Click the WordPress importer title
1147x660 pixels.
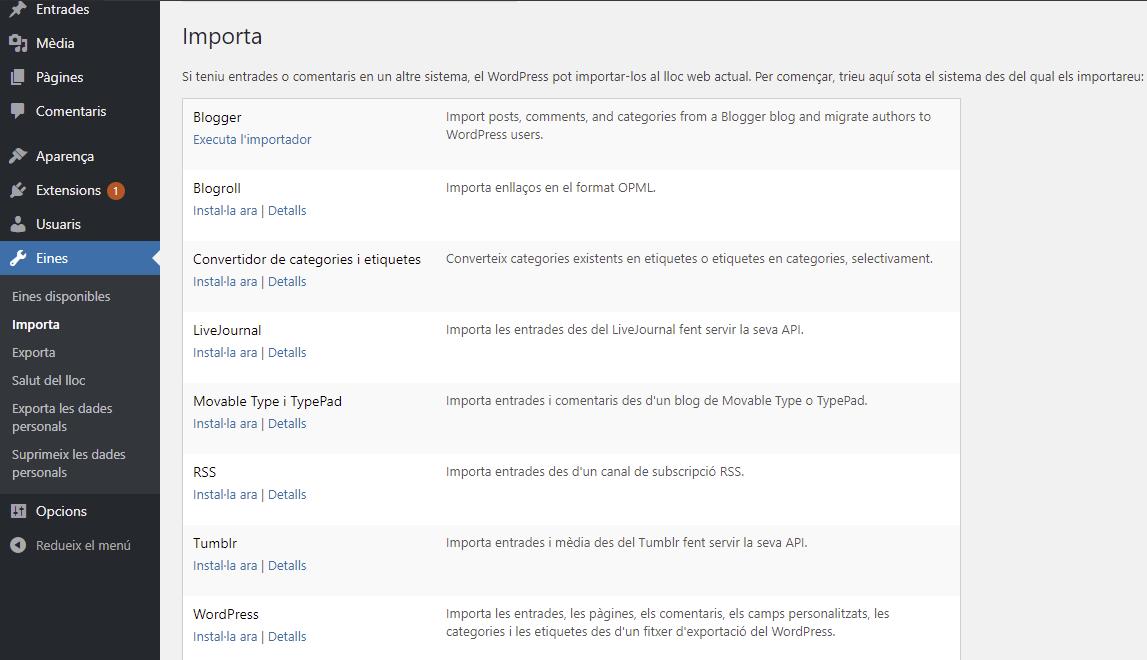tap(226, 614)
